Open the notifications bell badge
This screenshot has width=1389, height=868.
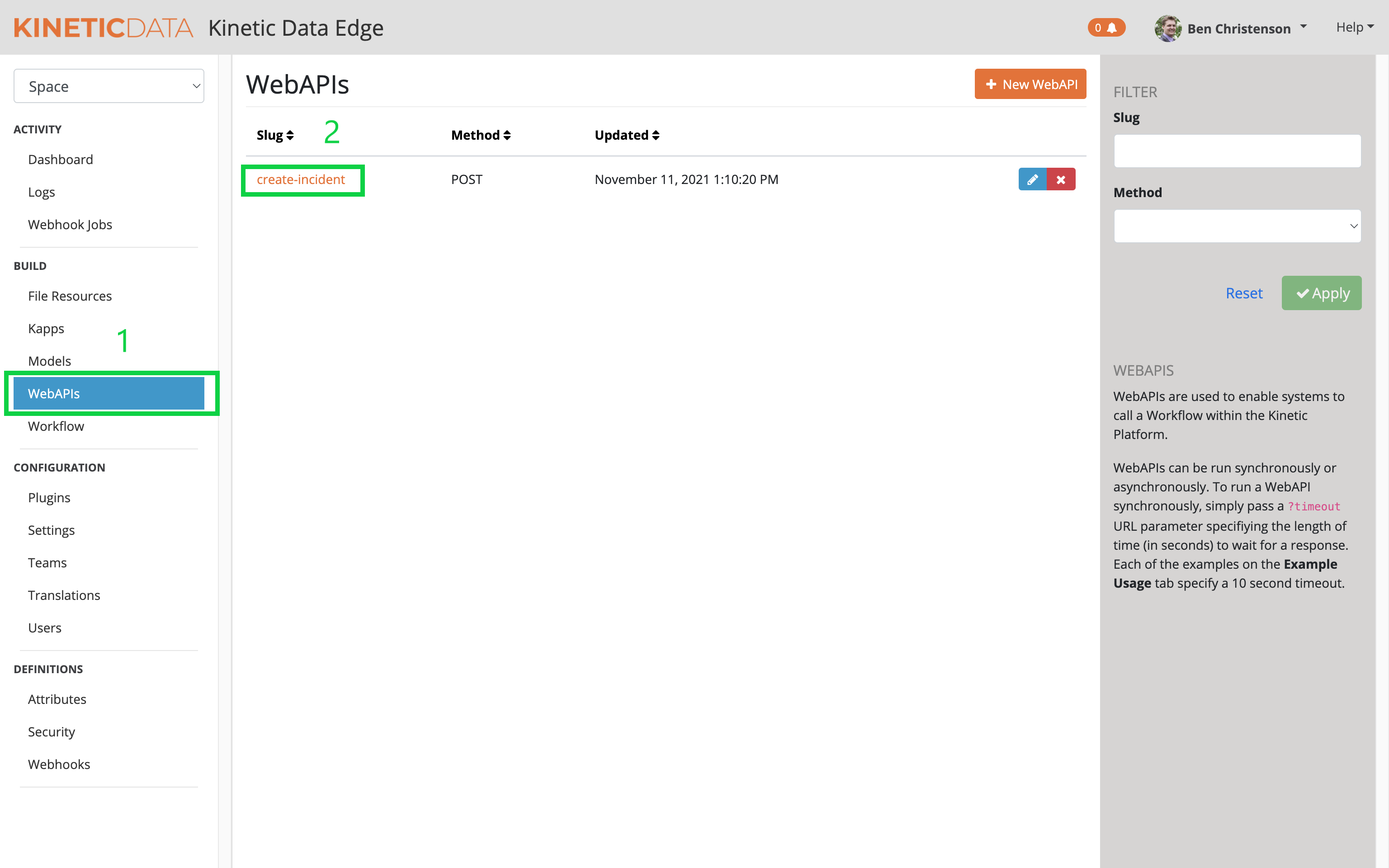click(1106, 28)
